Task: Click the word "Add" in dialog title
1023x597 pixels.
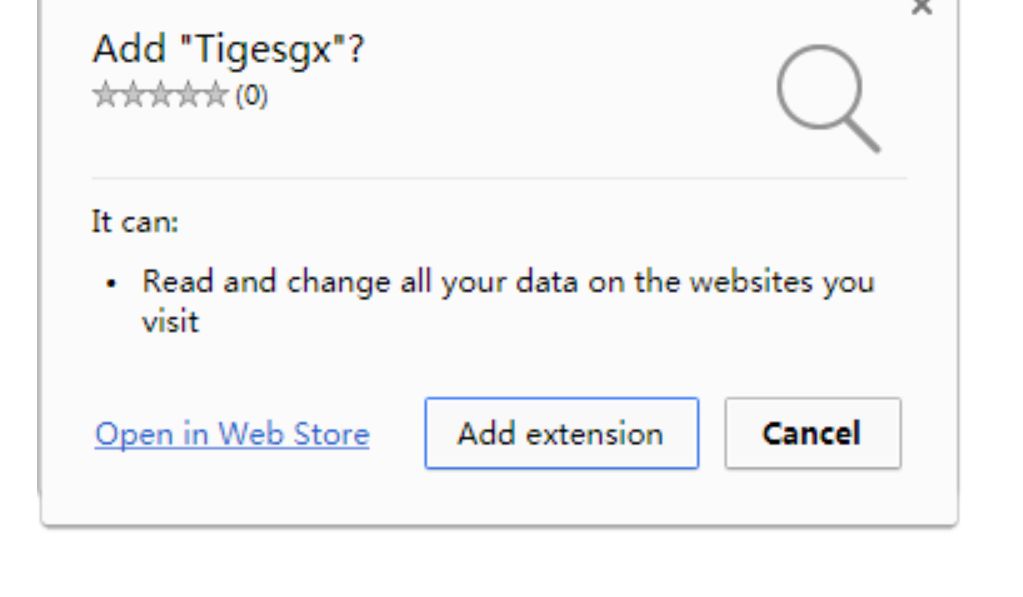Action: pos(121,49)
